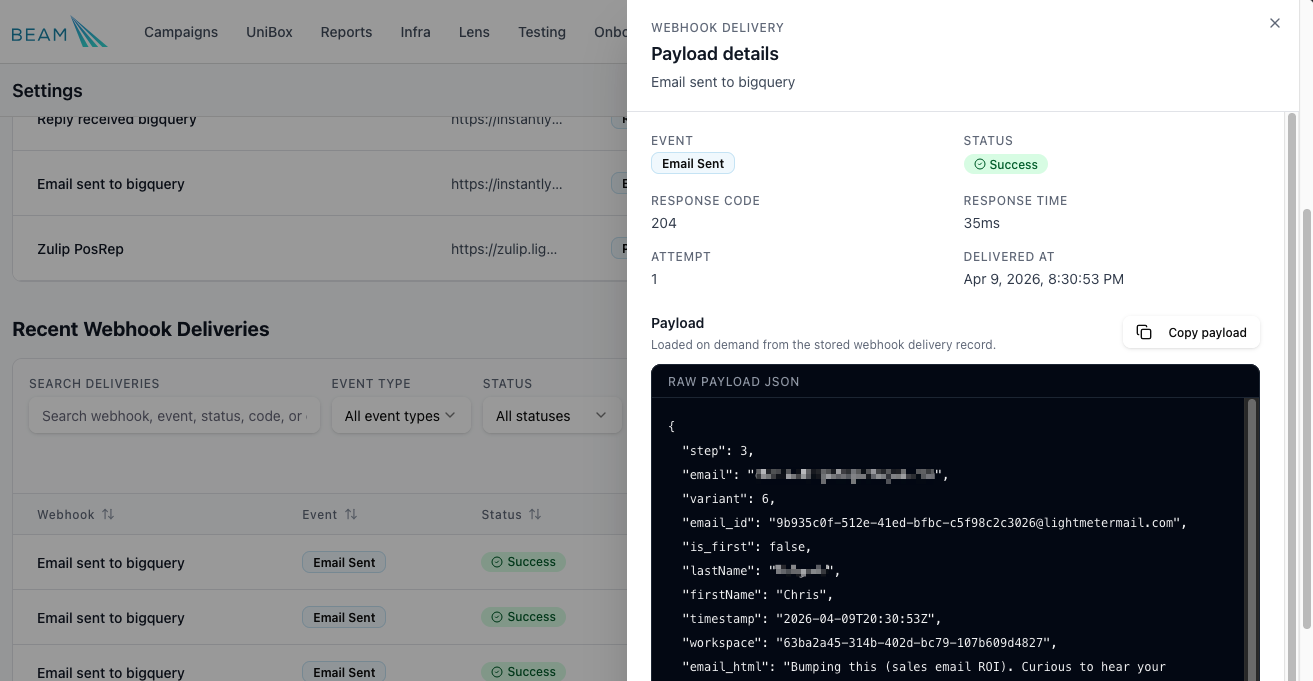Click the Payload details title
This screenshot has height=681, width=1313.
click(x=715, y=54)
